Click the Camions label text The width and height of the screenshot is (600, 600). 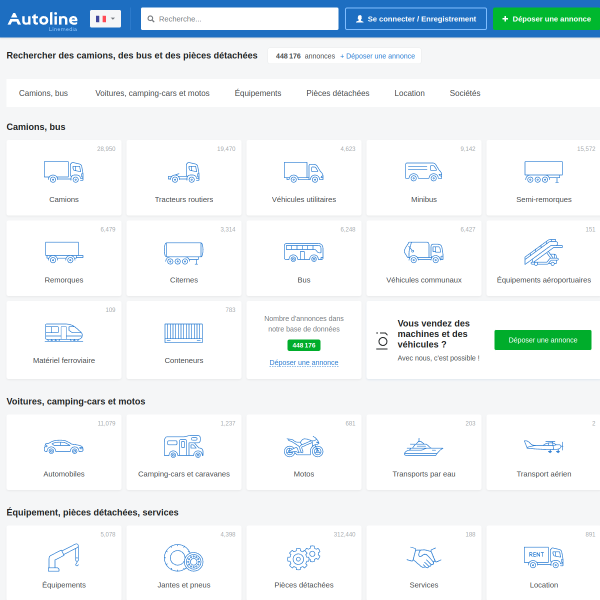[x=64, y=199]
